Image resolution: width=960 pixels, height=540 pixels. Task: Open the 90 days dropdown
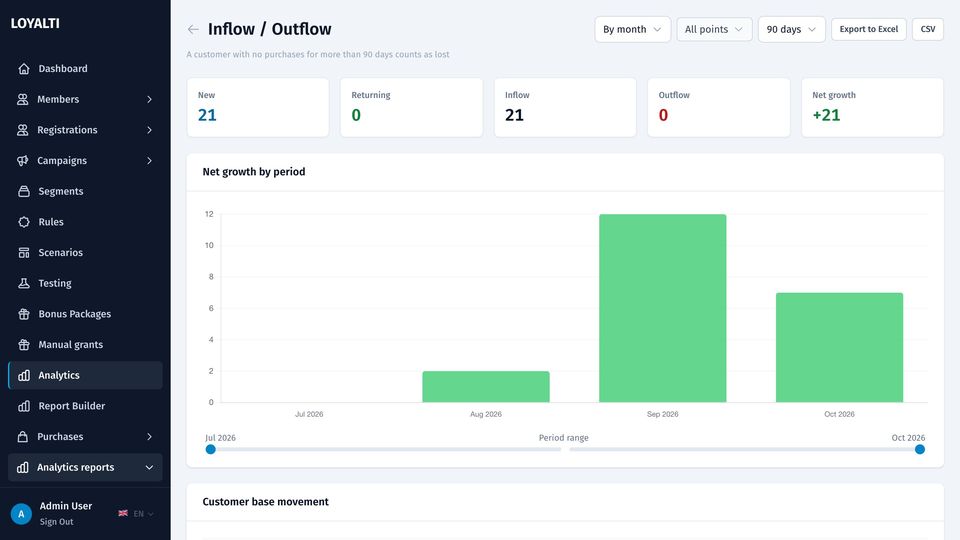pyautogui.click(x=792, y=29)
